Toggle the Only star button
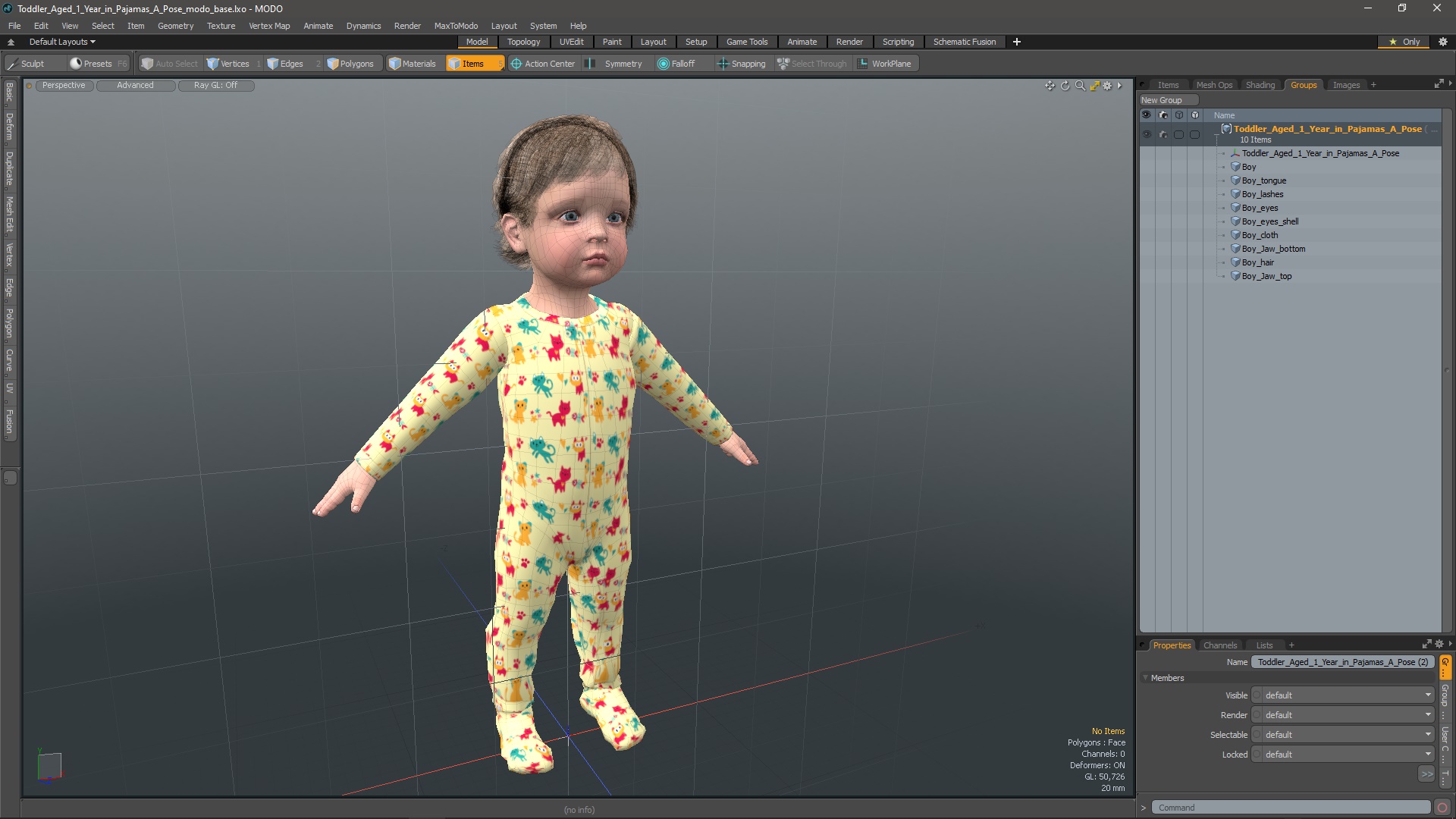Image resolution: width=1456 pixels, height=819 pixels. pos(1404,42)
